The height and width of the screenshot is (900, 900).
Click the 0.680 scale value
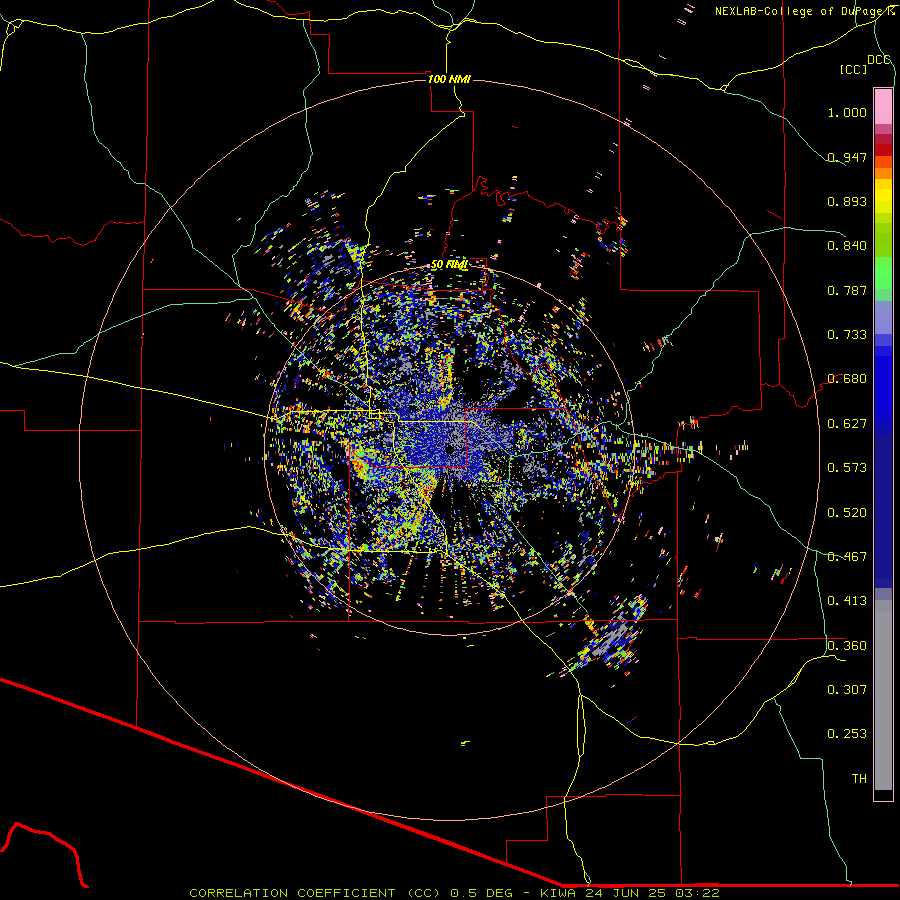pyautogui.click(x=847, y=379)
